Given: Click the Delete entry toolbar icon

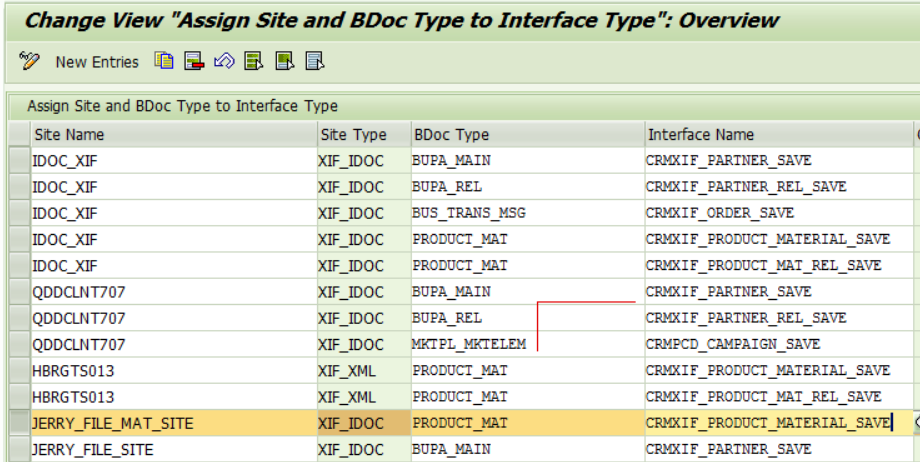Looking at the screenshot, I should point(194,61).
